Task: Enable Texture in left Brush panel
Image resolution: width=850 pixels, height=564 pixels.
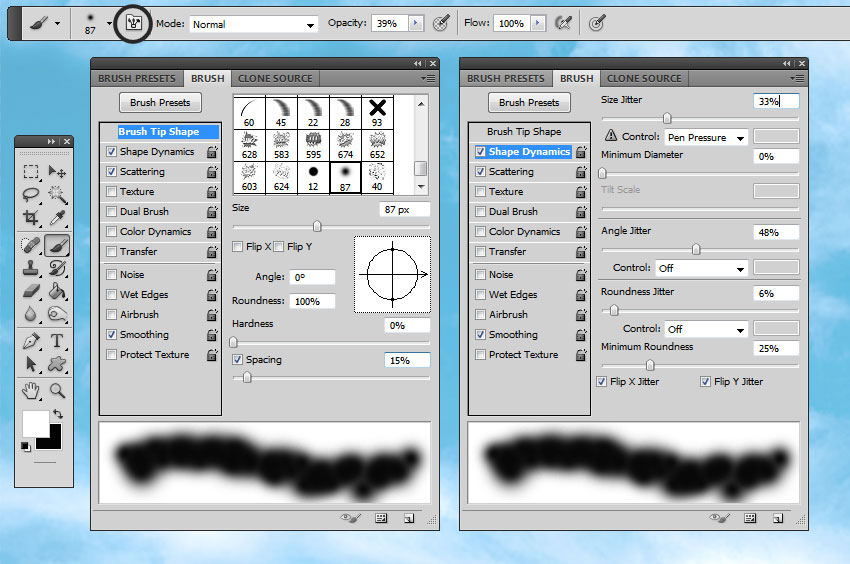Action: pos(111,191)
